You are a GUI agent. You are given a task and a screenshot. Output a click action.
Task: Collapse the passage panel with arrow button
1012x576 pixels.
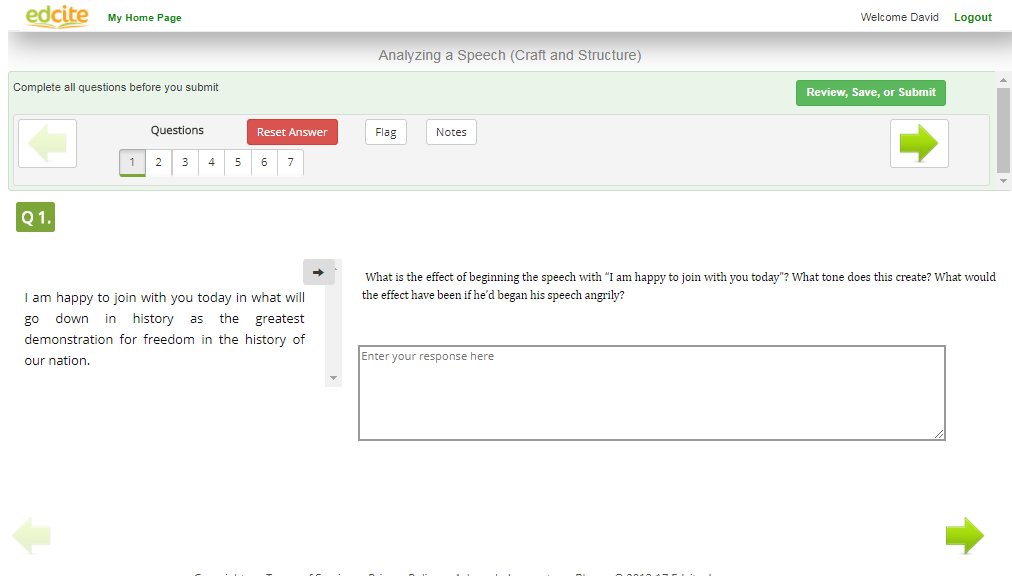318,273
